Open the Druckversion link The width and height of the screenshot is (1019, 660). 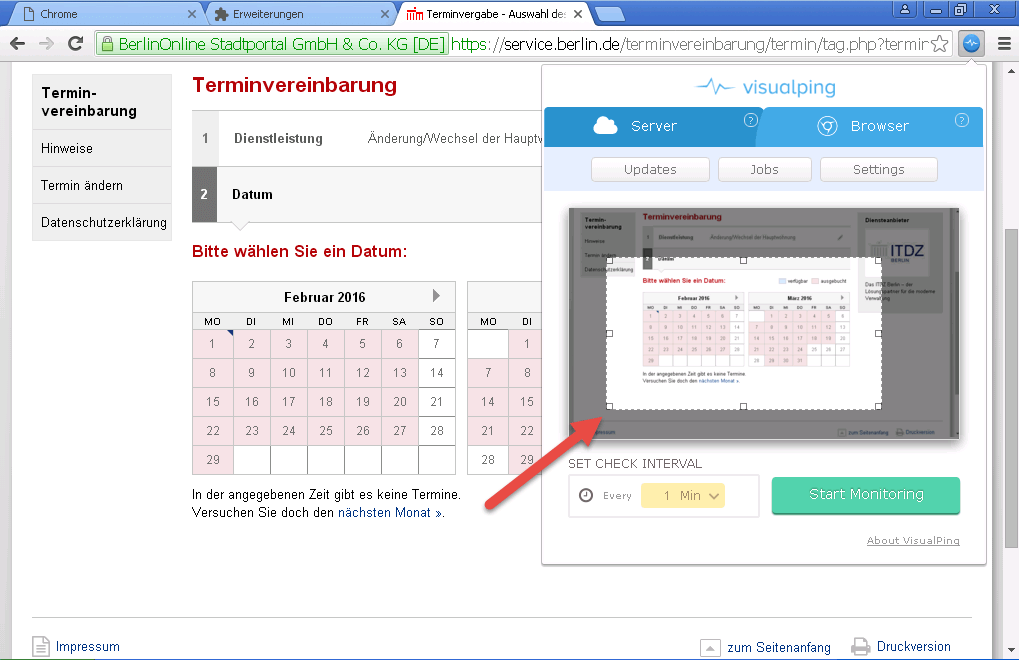pyautogui.click(x=913, y=646)
